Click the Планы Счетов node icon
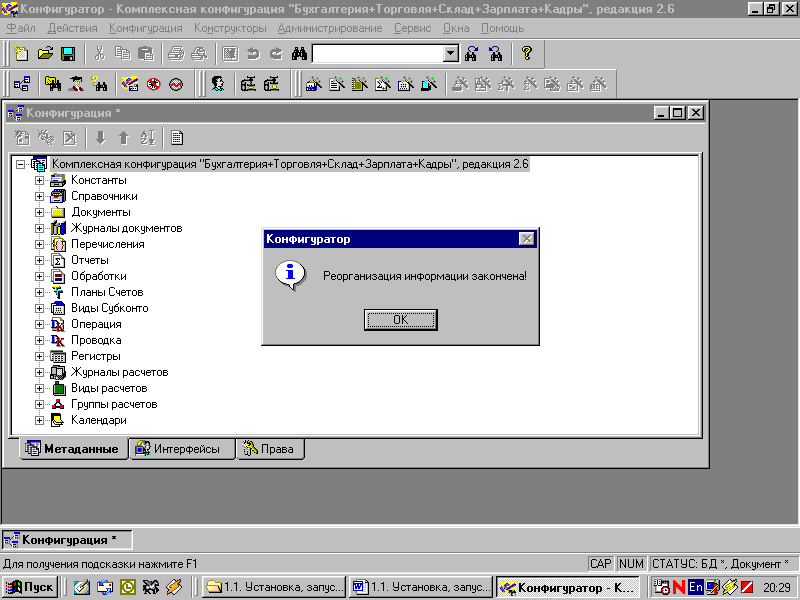 coord(58,292)
